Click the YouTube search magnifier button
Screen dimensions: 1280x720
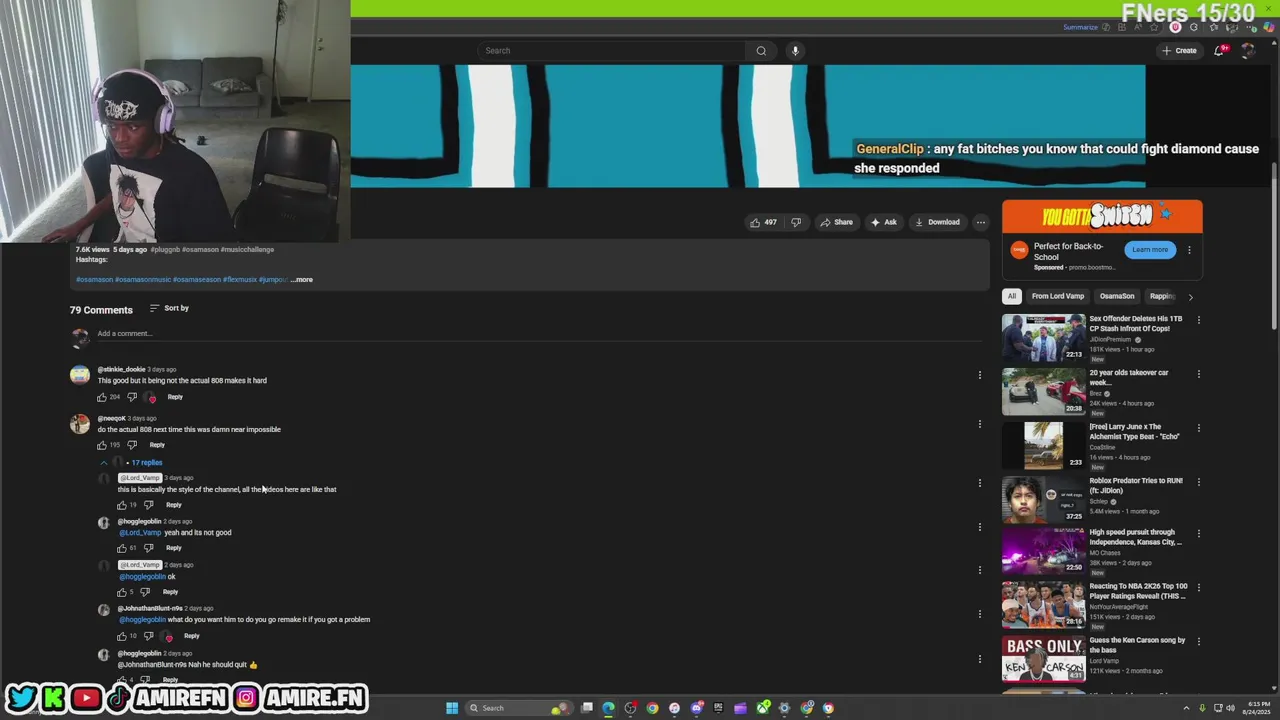[x=761, y=51]
